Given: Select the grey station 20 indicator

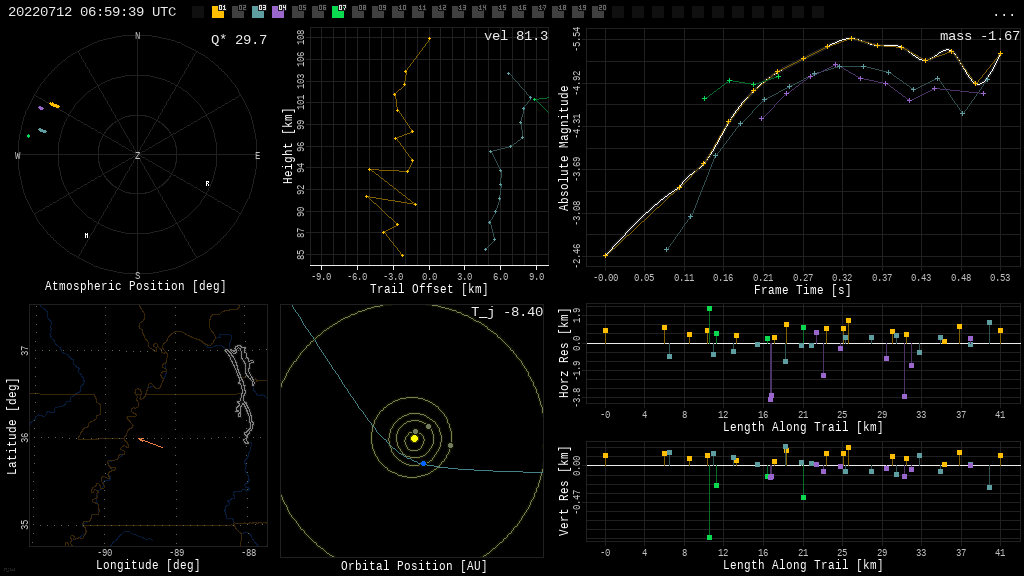Looking at the screenshot, I should pyautogui.click(x=598, y=12).
